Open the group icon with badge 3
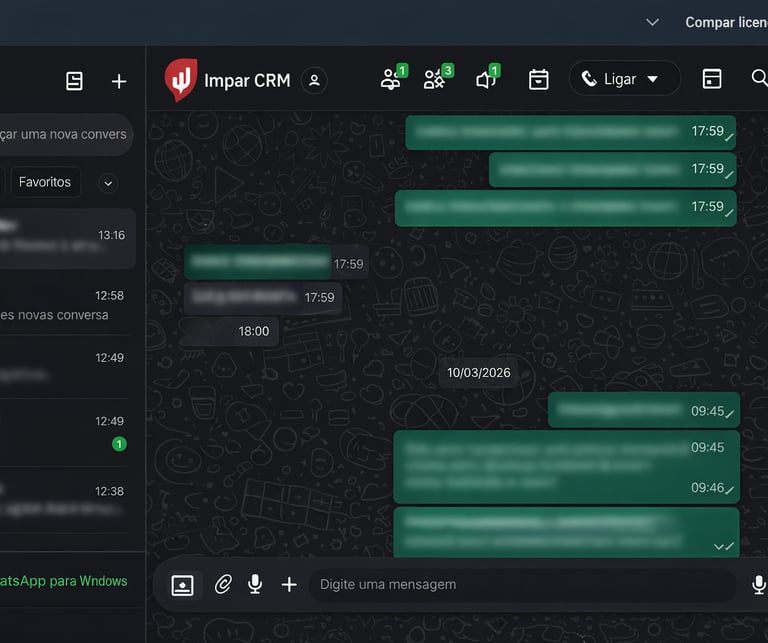 point(438,77)
